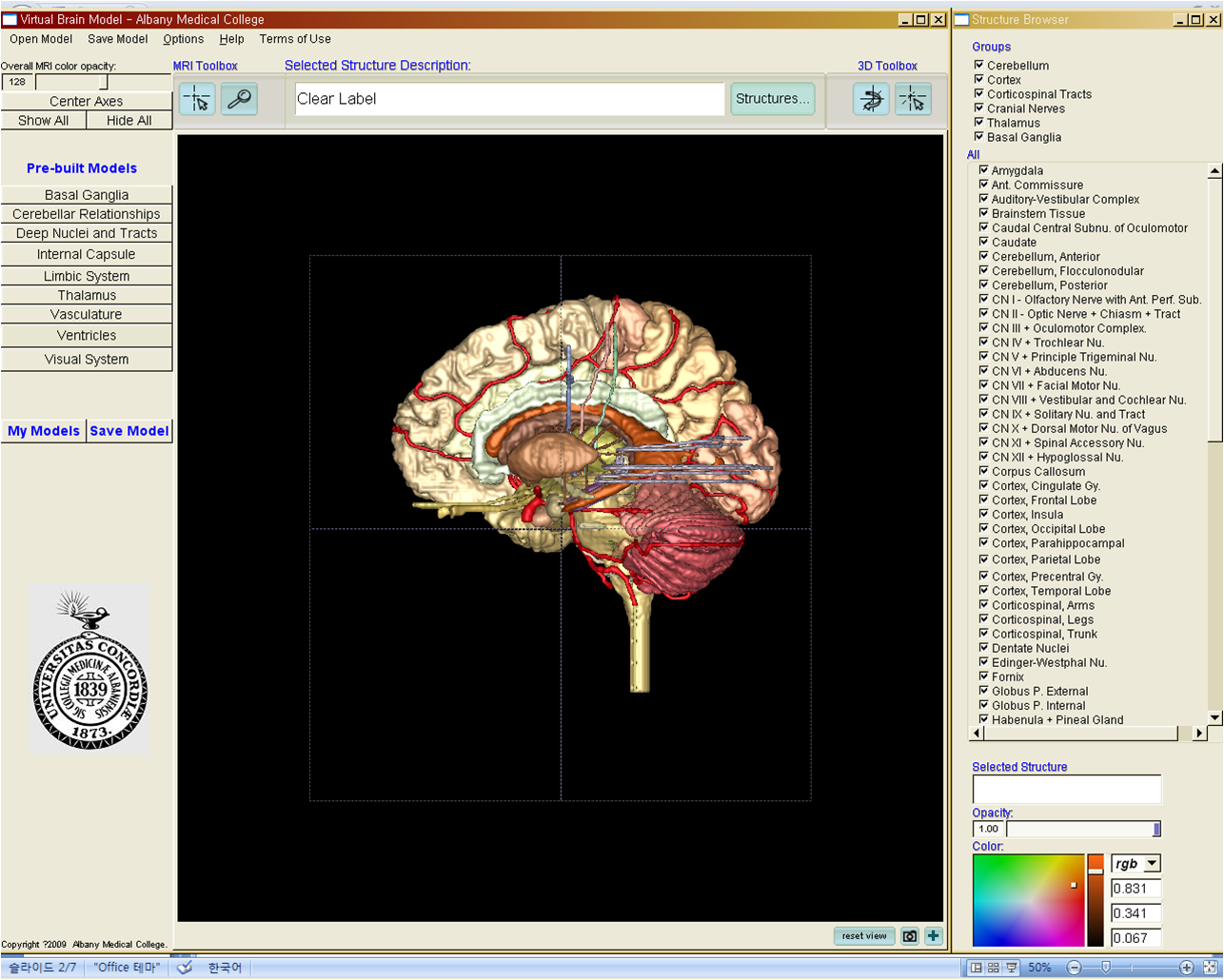
Task: Click the PowerPoint zoom in plus button
Action: tap(1186, 968)
